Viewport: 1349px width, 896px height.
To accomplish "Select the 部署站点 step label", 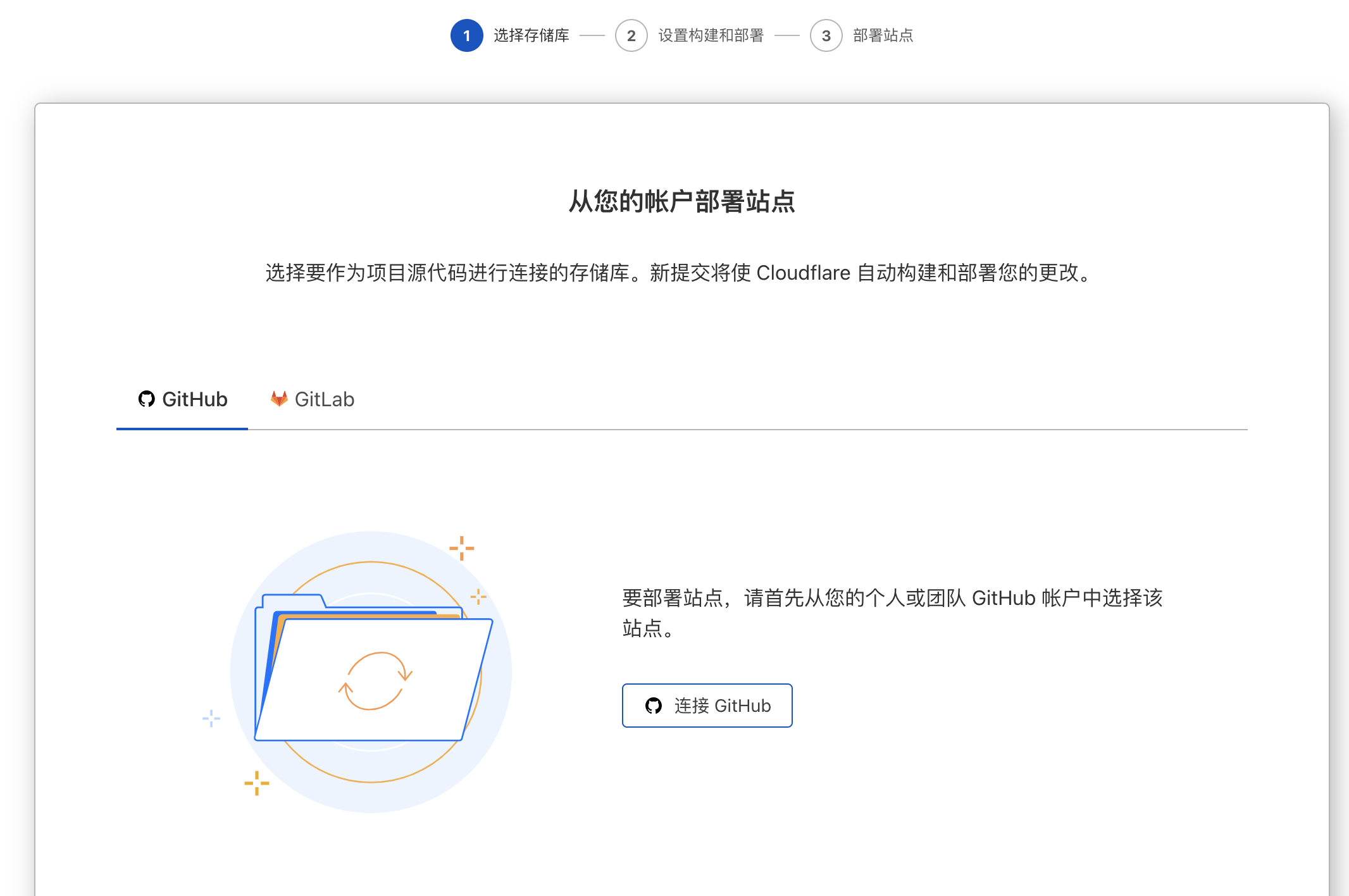I will 883,35.
